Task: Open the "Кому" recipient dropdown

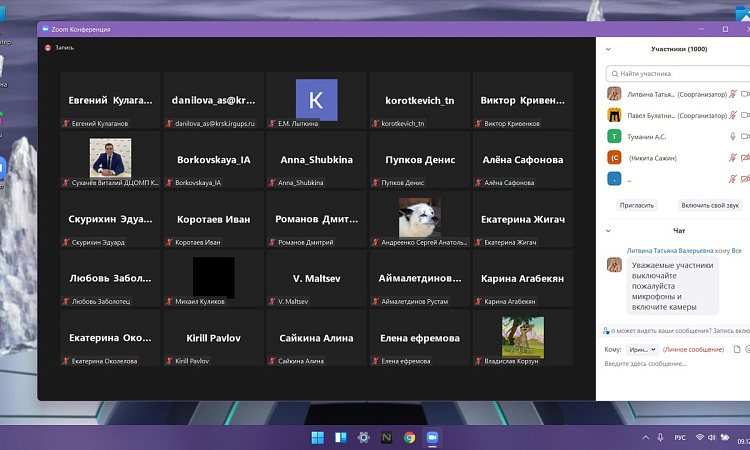Action: point(642,349)
